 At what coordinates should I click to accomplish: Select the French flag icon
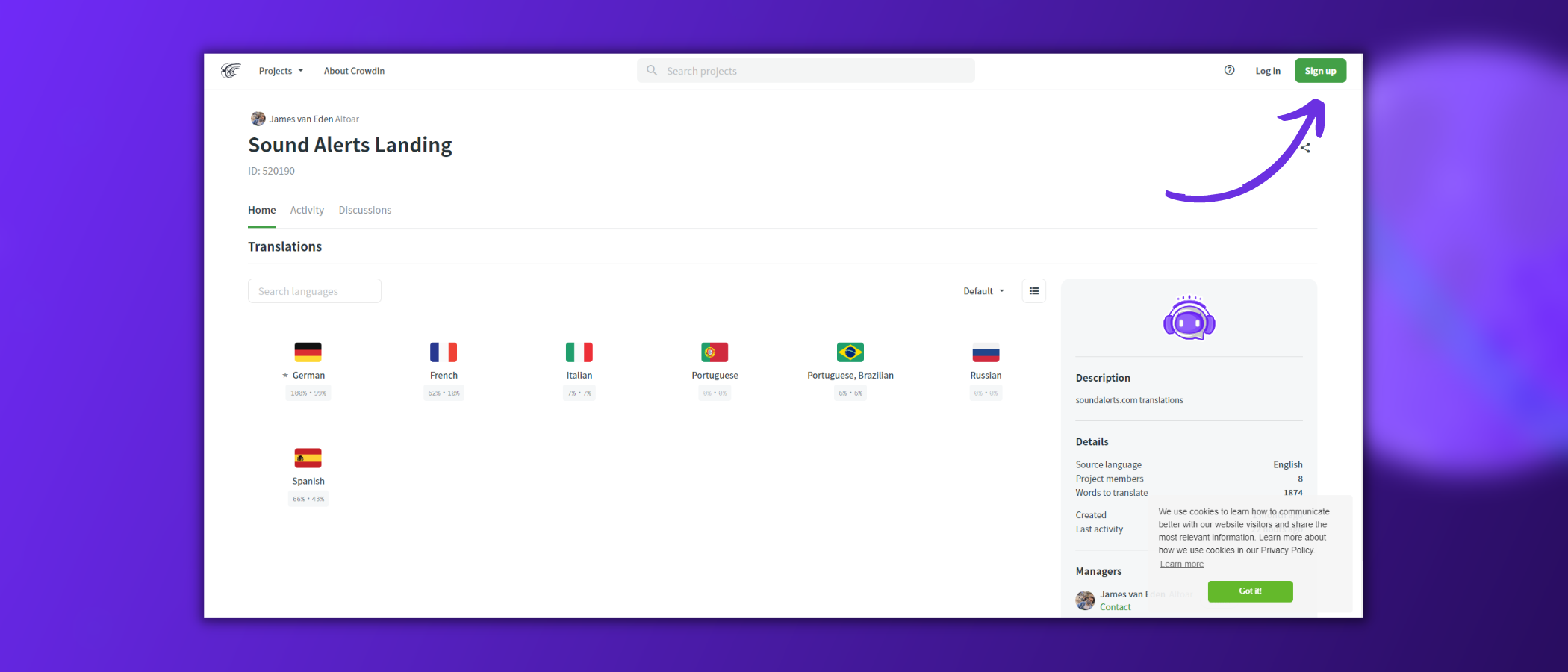[x=444, y=352]
